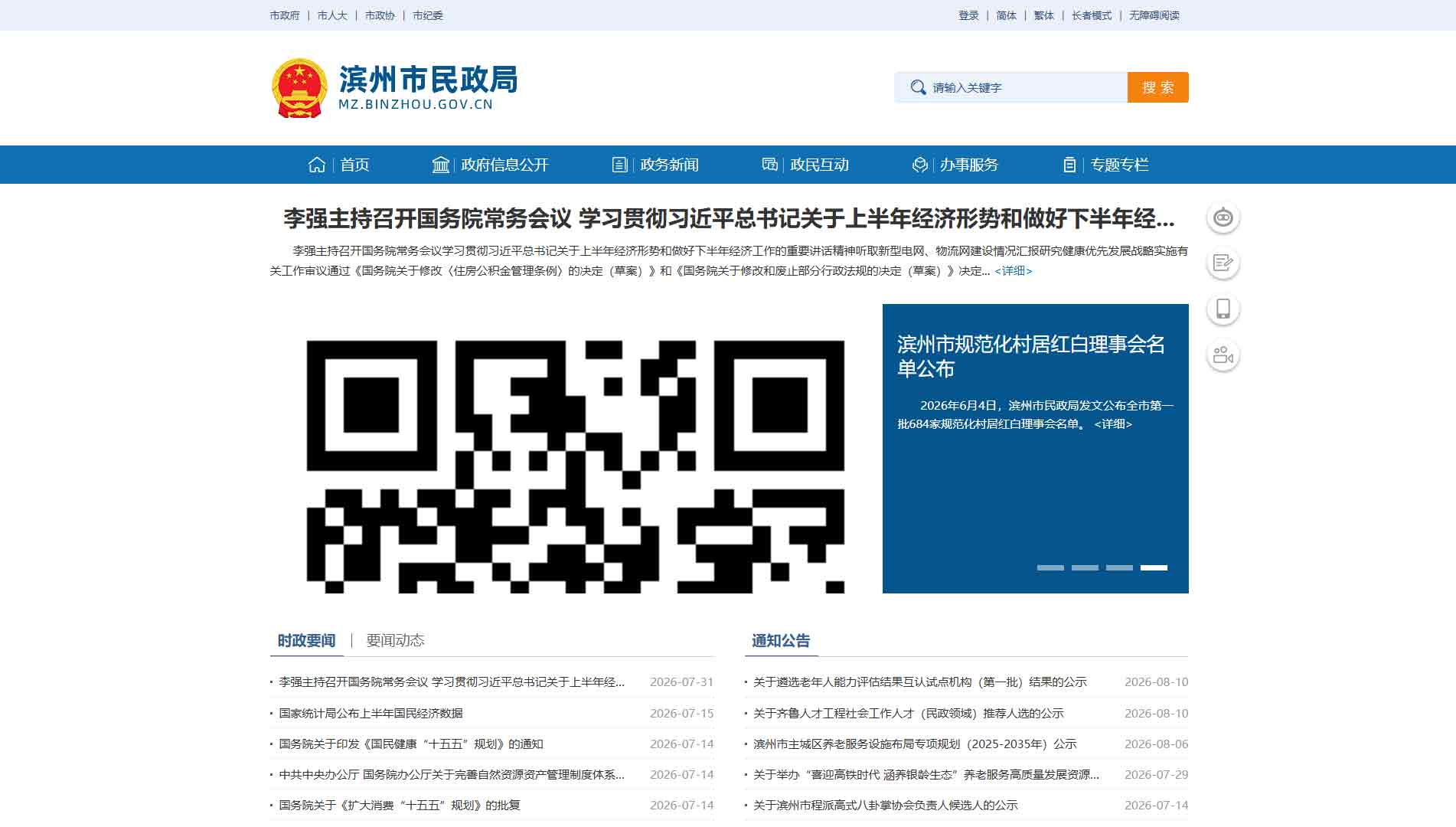Viewport: 1456px width, 827px height.
Task: Click the building icon beside 政府信息公开
Action: pyautogui.click(x=441, y=165)
